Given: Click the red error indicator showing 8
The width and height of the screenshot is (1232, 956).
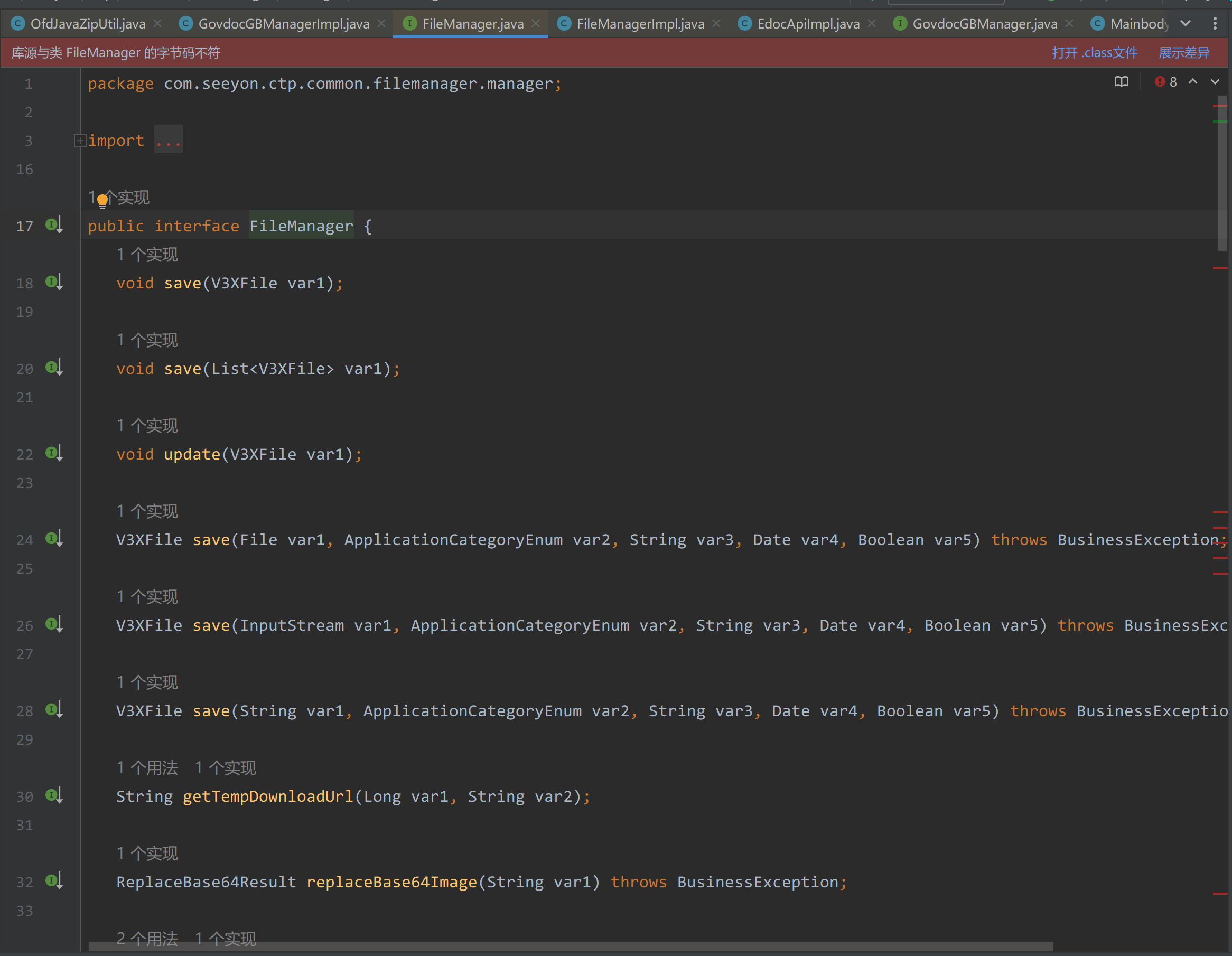Looking at the screenshot, I should click(x=1165, y=82).
